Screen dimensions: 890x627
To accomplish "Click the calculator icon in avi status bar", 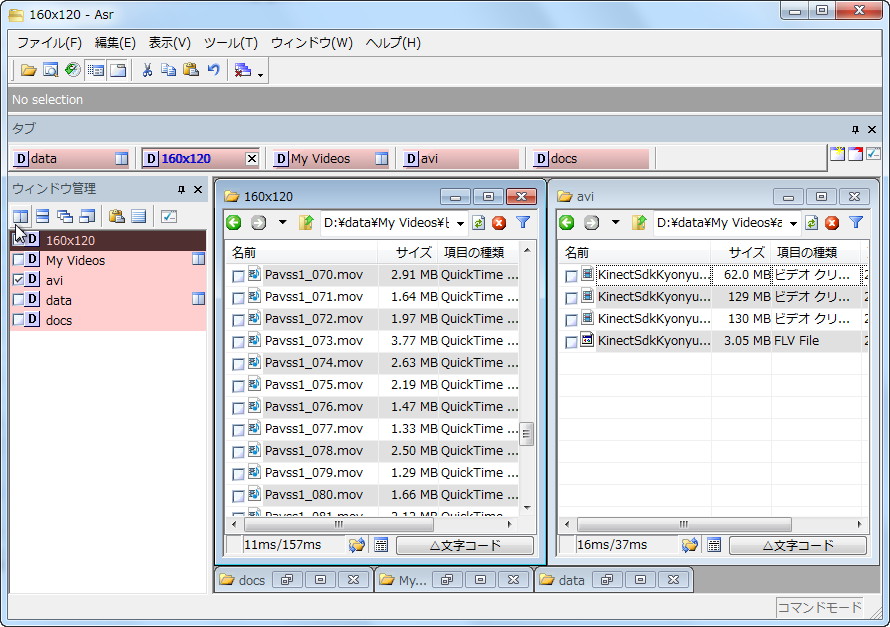I will 714,545.
